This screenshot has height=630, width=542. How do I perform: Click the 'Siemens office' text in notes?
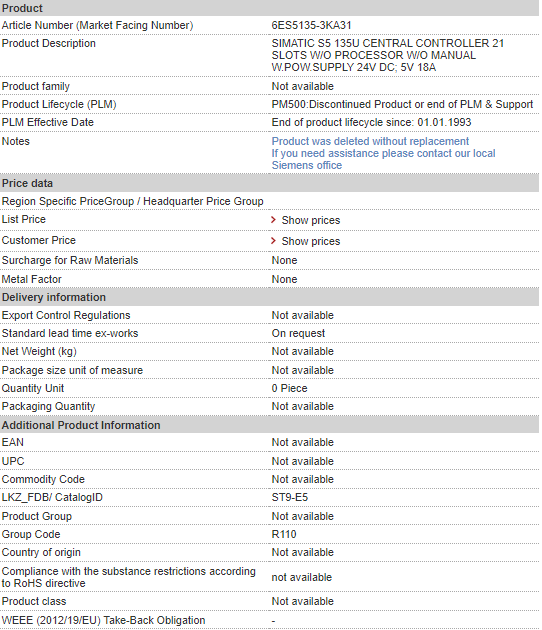(x=307, y=166)
